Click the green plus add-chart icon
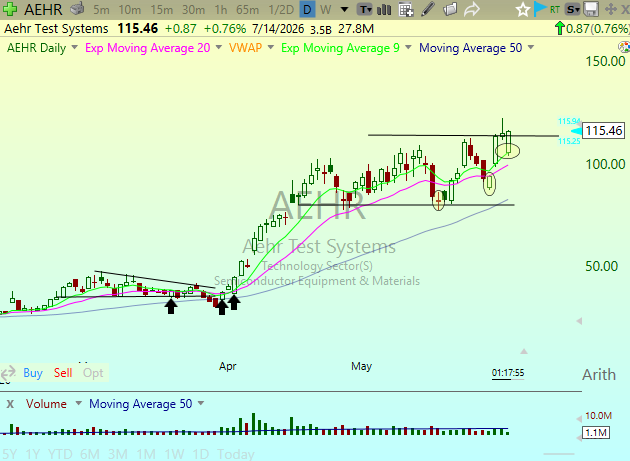630x461 pixels. tap(9, 9)
